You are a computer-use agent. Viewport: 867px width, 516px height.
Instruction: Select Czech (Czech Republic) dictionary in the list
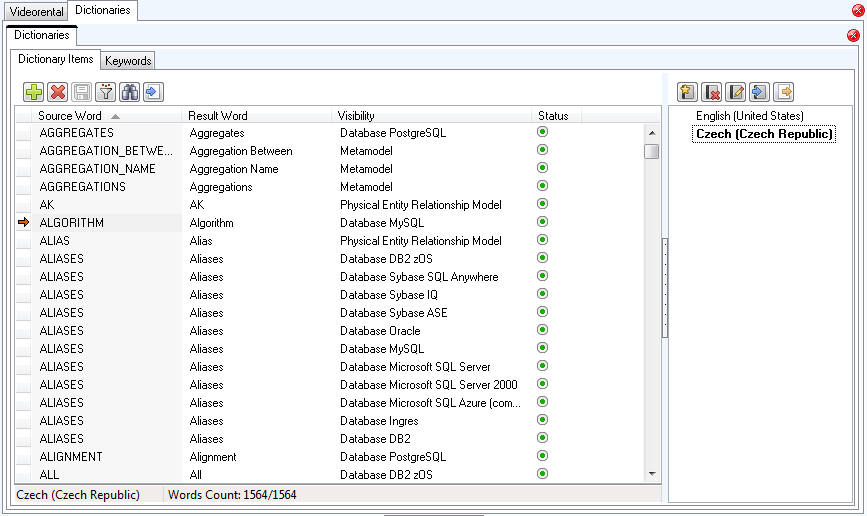click(x=765, y=134)
